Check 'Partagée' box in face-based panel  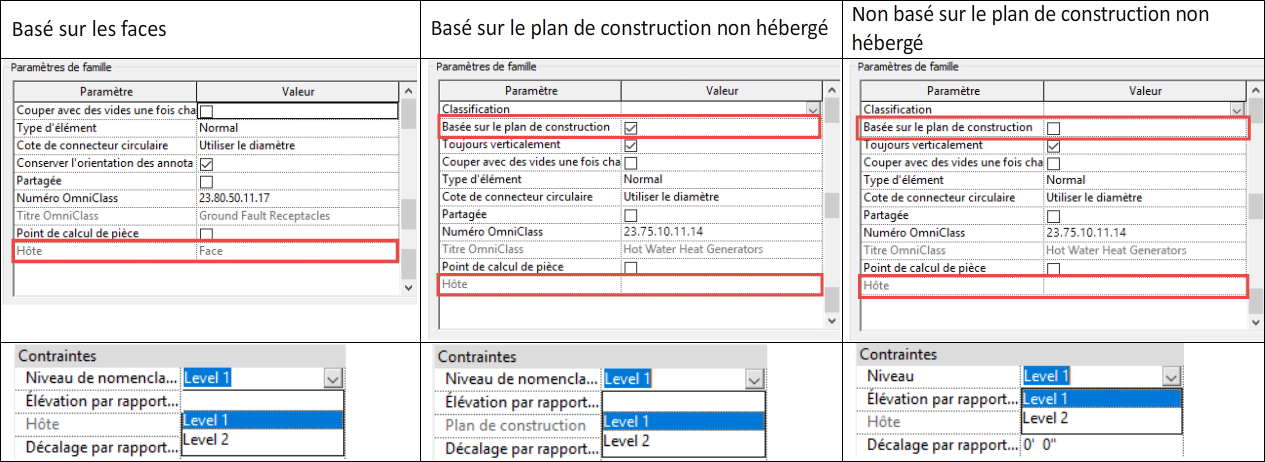coord(207,181)
